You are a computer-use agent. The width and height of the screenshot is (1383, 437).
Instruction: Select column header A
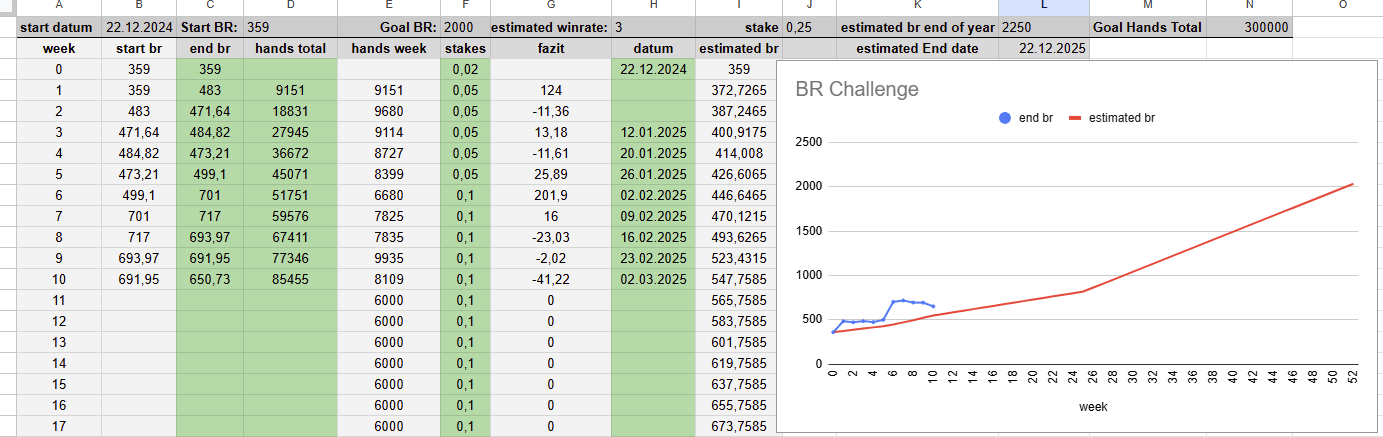coord(58,7)
